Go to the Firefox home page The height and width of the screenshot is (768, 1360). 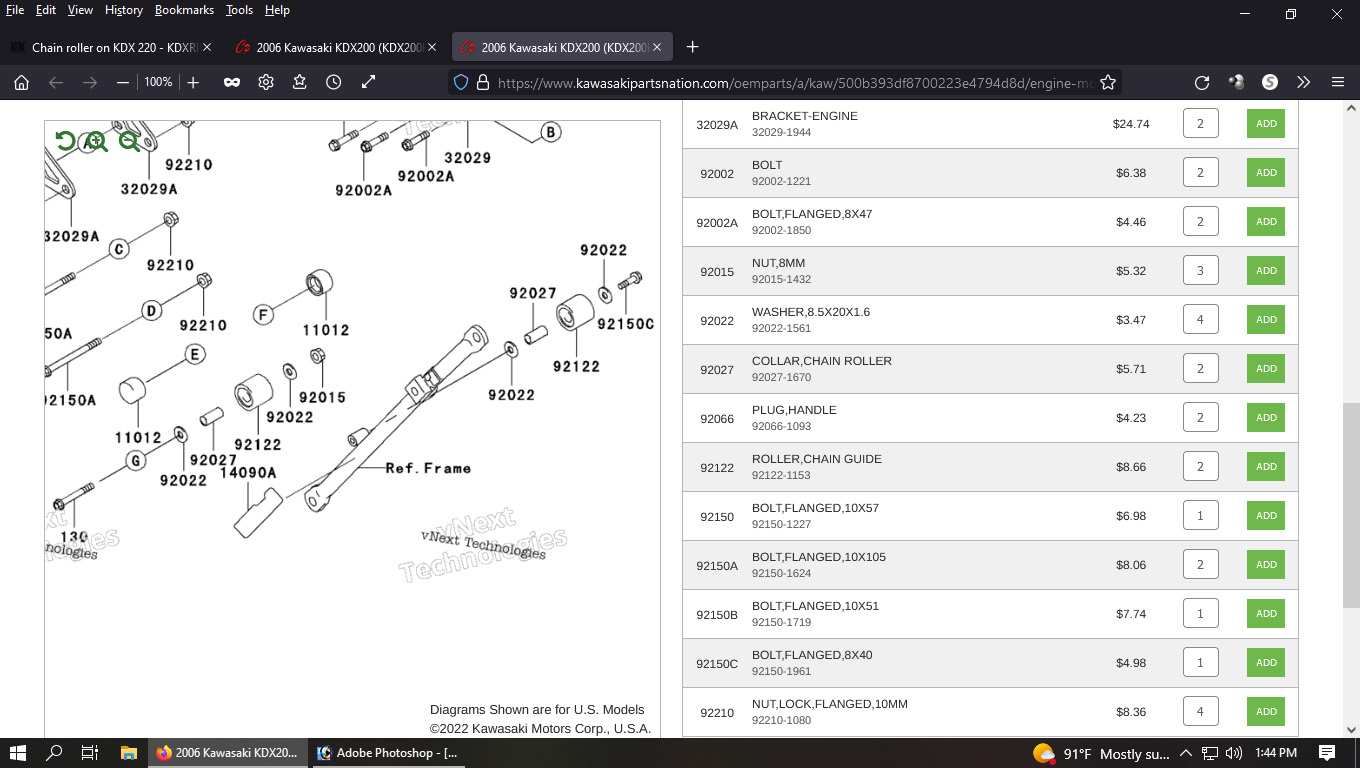click(21, 83)
